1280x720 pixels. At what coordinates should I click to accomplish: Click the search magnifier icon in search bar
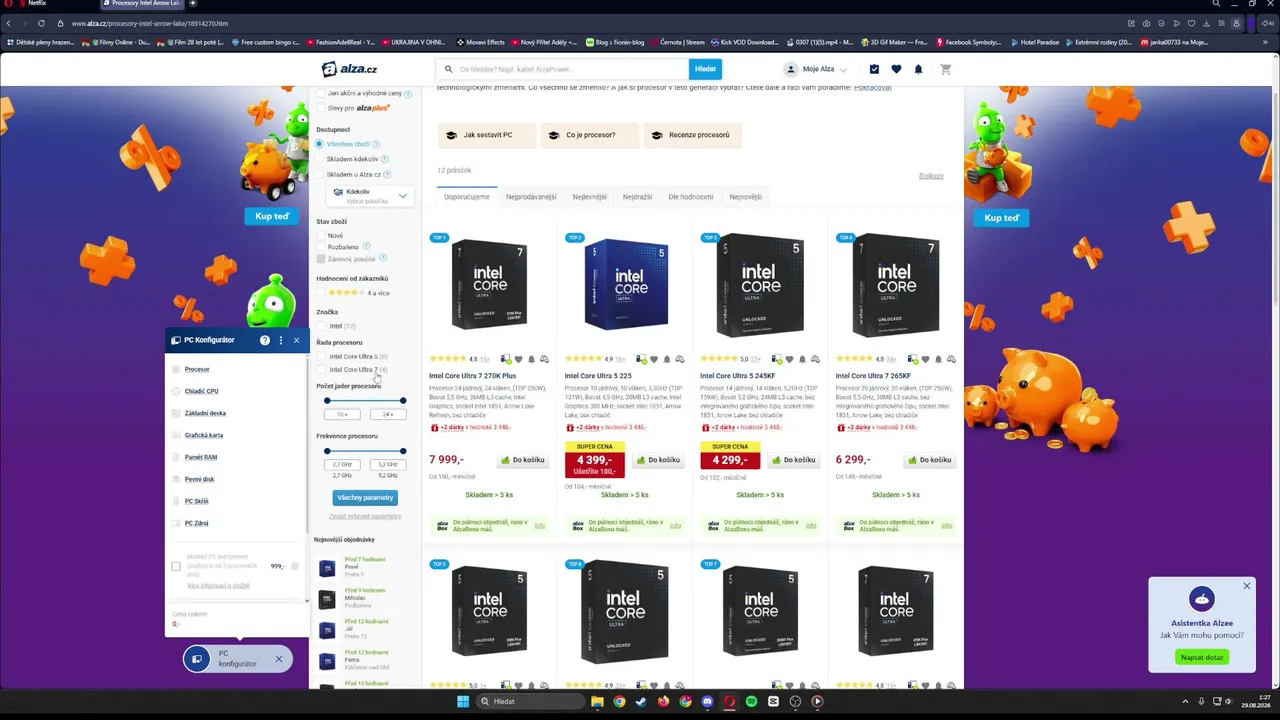click(450, 69)
